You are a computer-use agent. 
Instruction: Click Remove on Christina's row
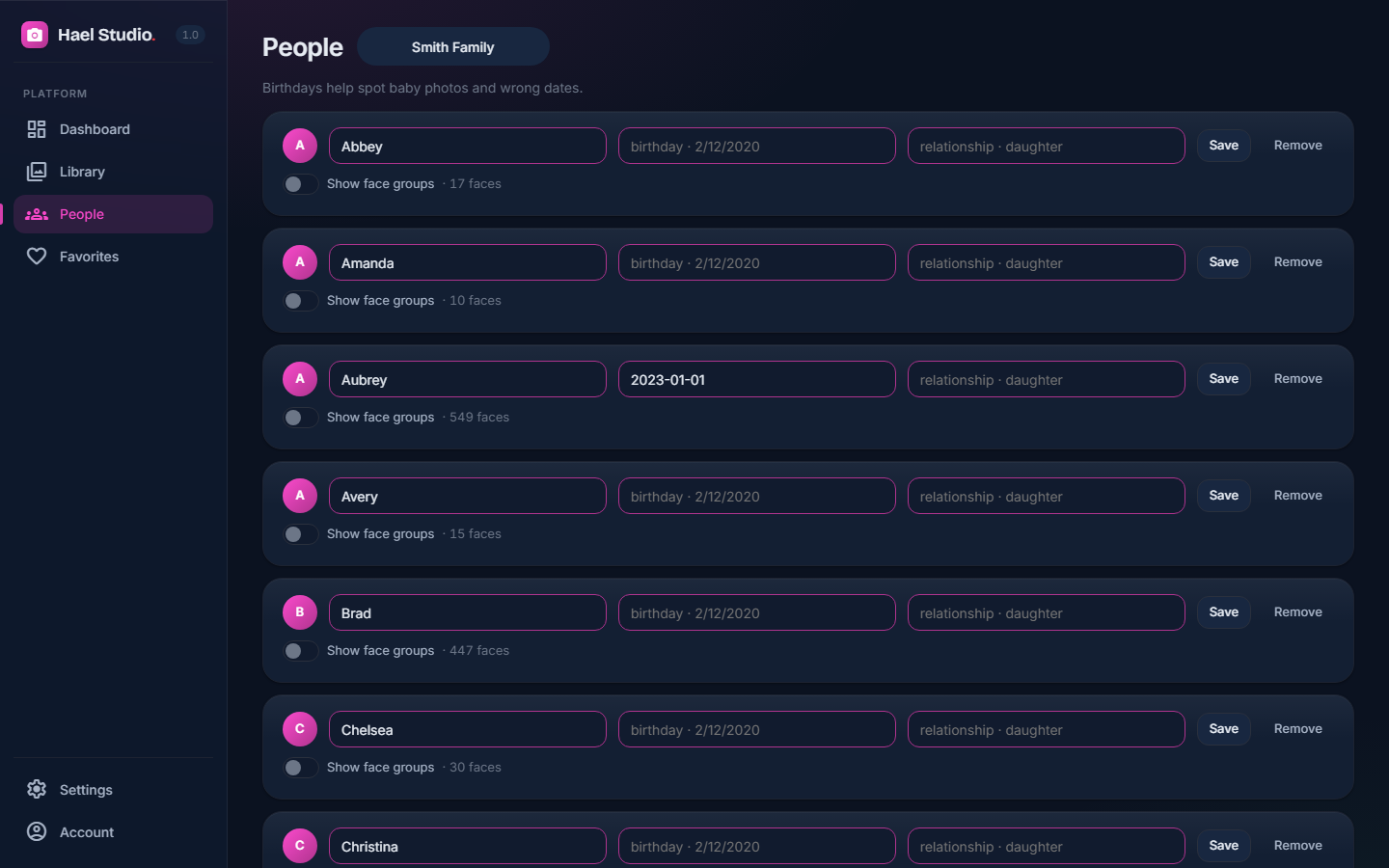point(1298,846)
